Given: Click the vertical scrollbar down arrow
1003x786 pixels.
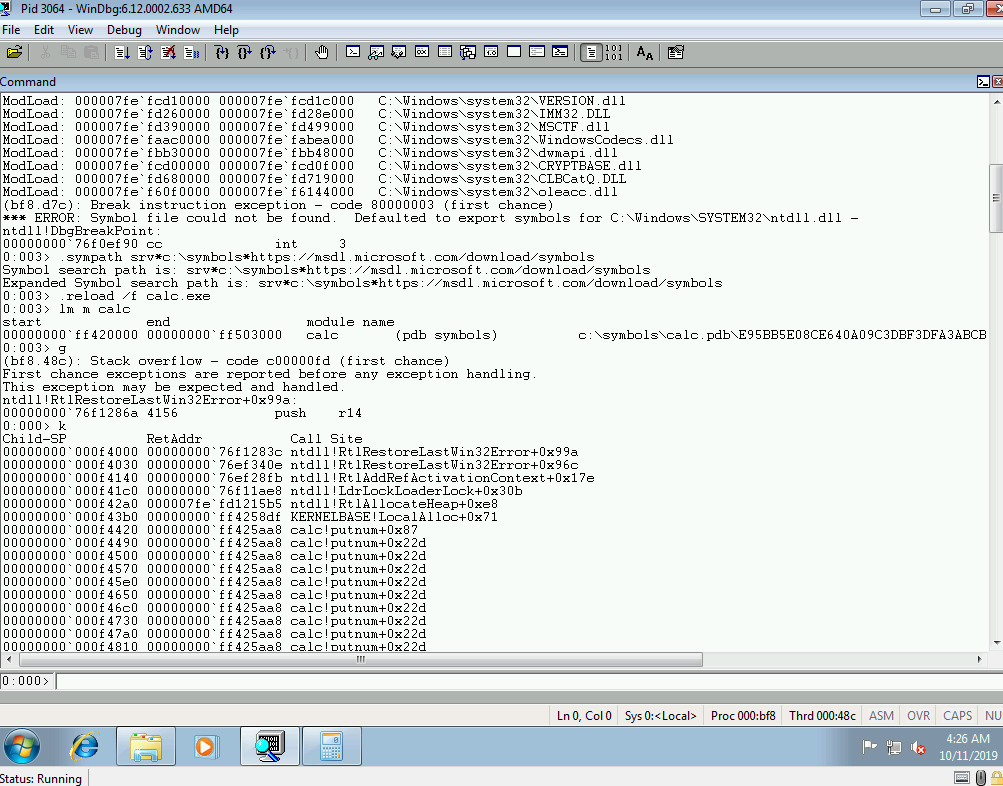Looking at the screenshot, I should click(x=996, y=643).
